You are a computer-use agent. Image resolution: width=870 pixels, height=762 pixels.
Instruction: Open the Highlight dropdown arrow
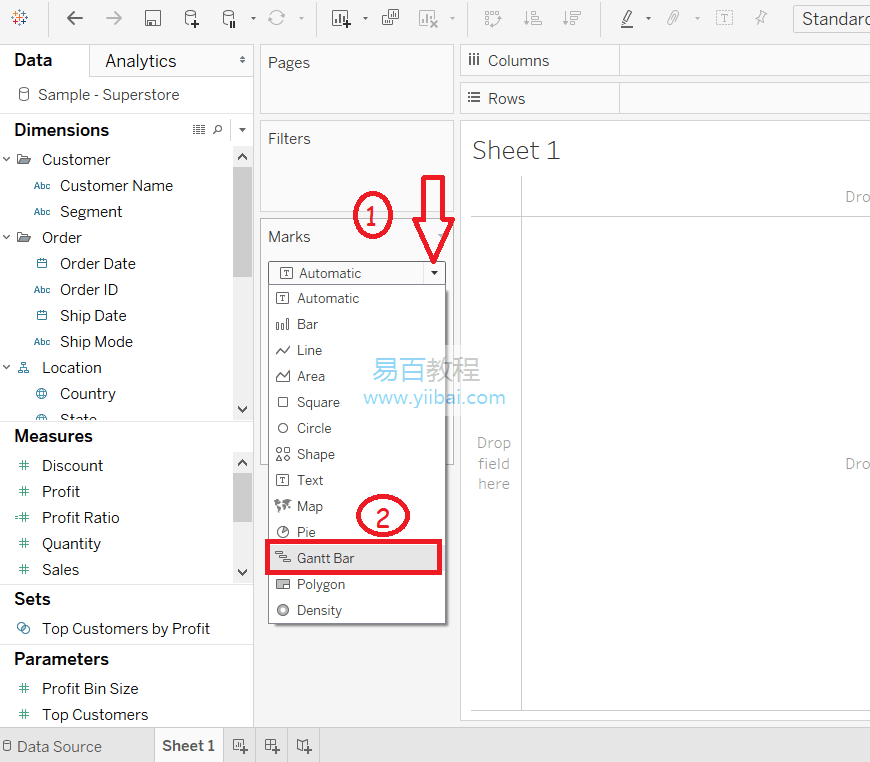click(648, 18)
